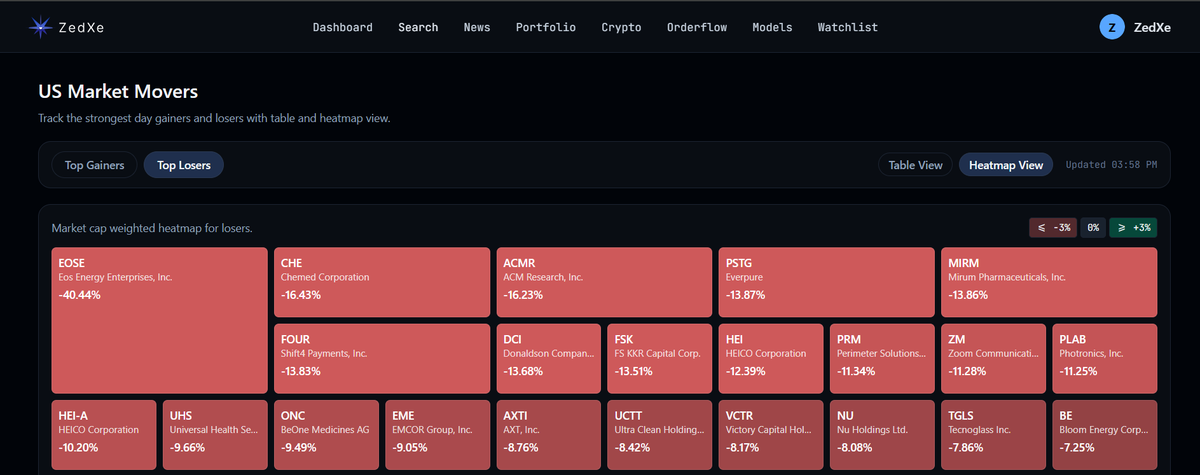Open the BE Bloom Energy tile
1200x475 pixels.
1104,435
